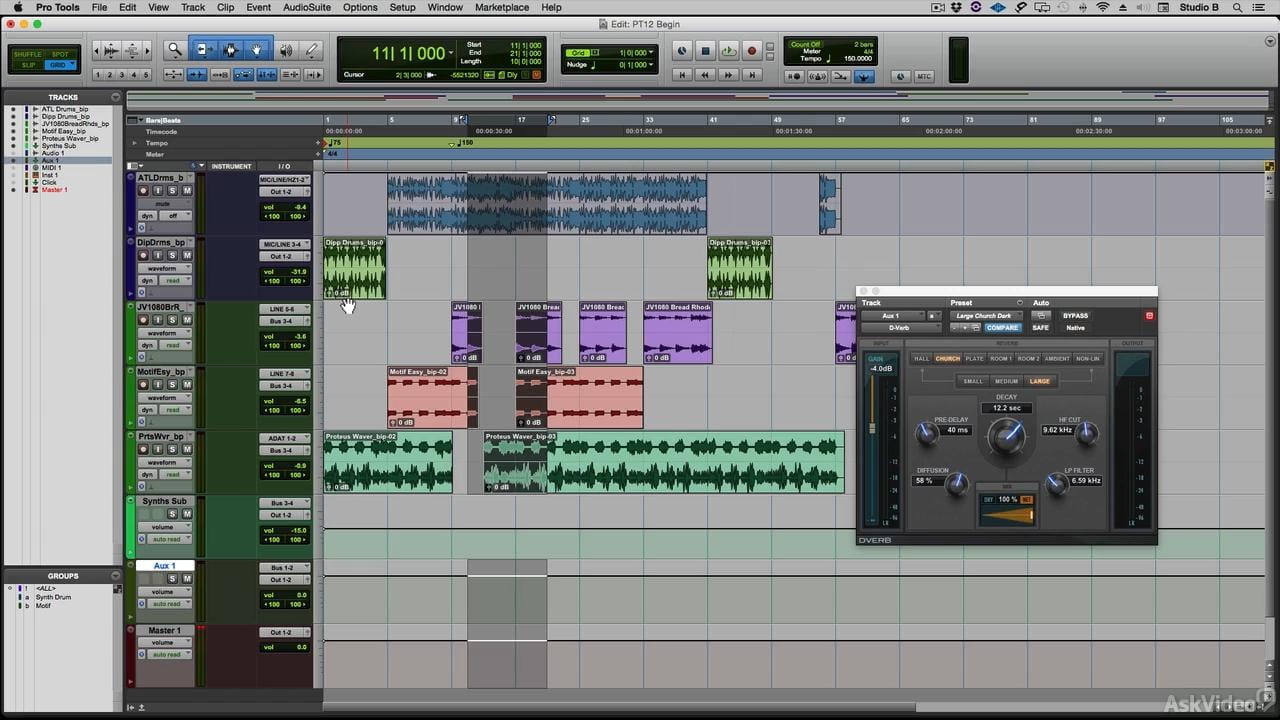Click the Stop transport button
Screen dimensions: 1280x720
(705, 51)
